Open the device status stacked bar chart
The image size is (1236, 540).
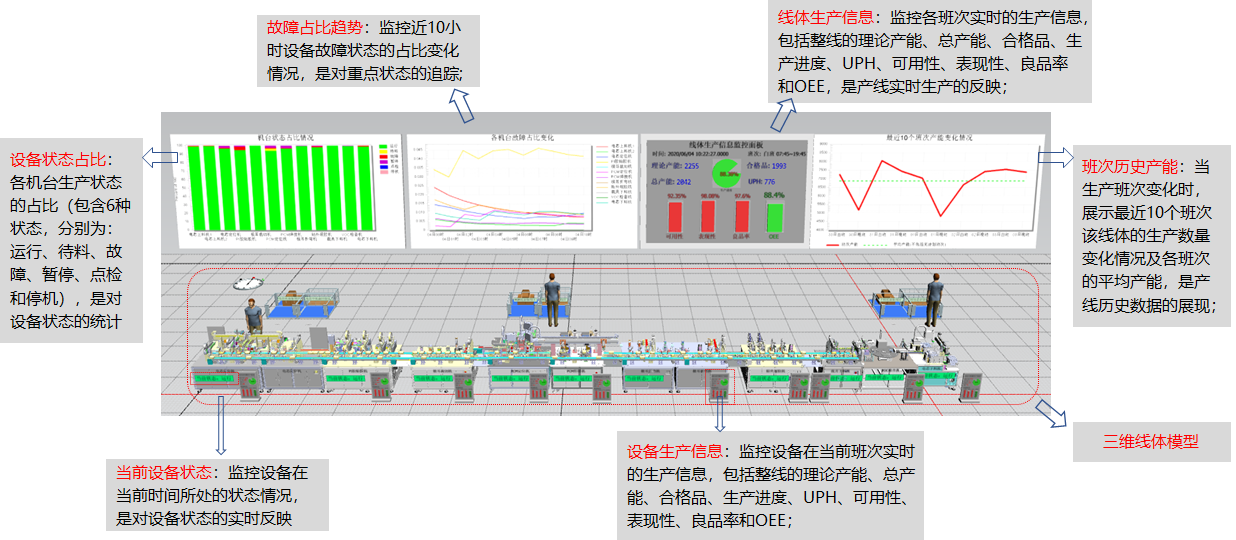(284, 189)
